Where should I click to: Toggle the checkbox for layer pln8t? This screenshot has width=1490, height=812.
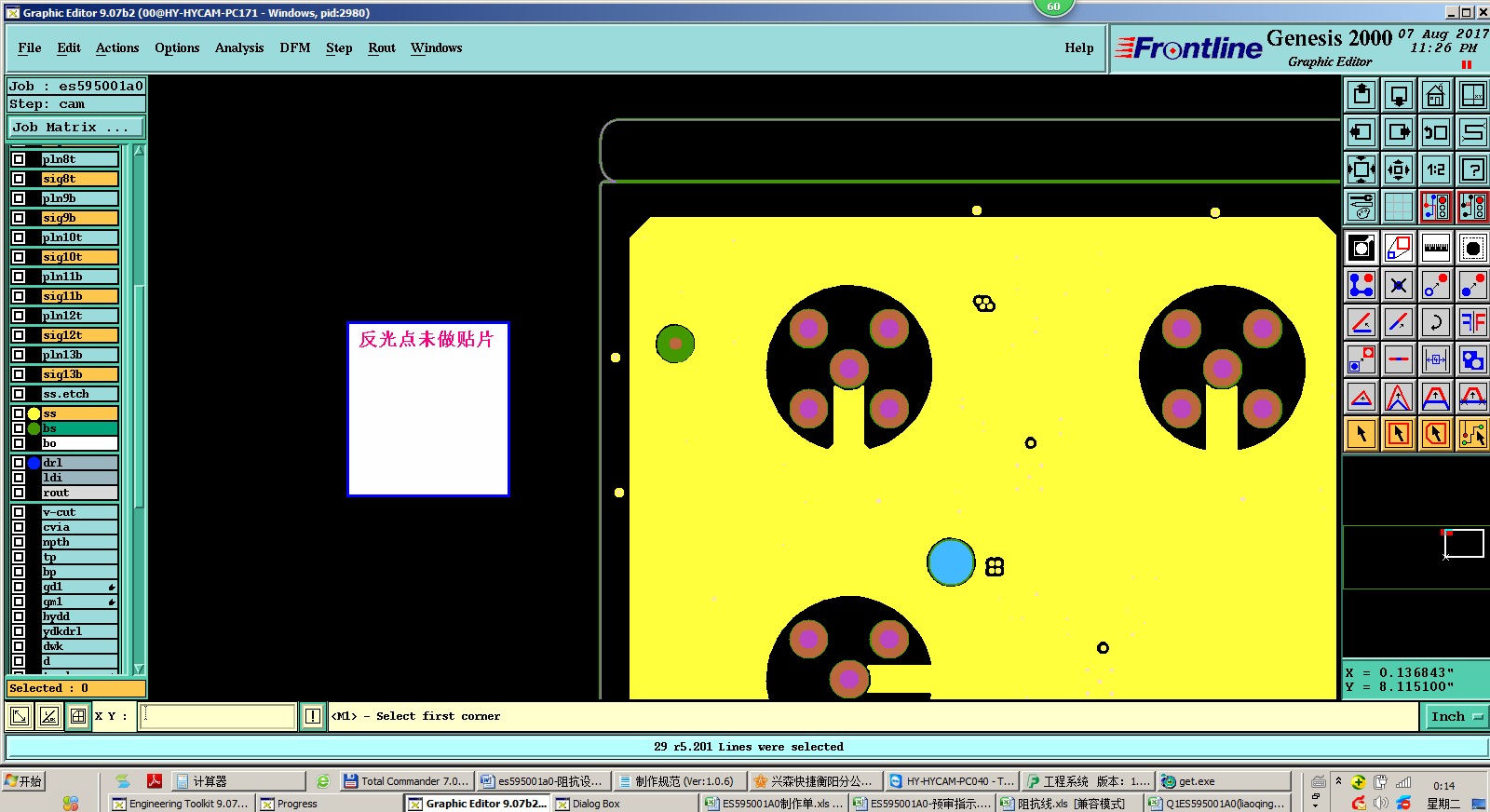19,159
